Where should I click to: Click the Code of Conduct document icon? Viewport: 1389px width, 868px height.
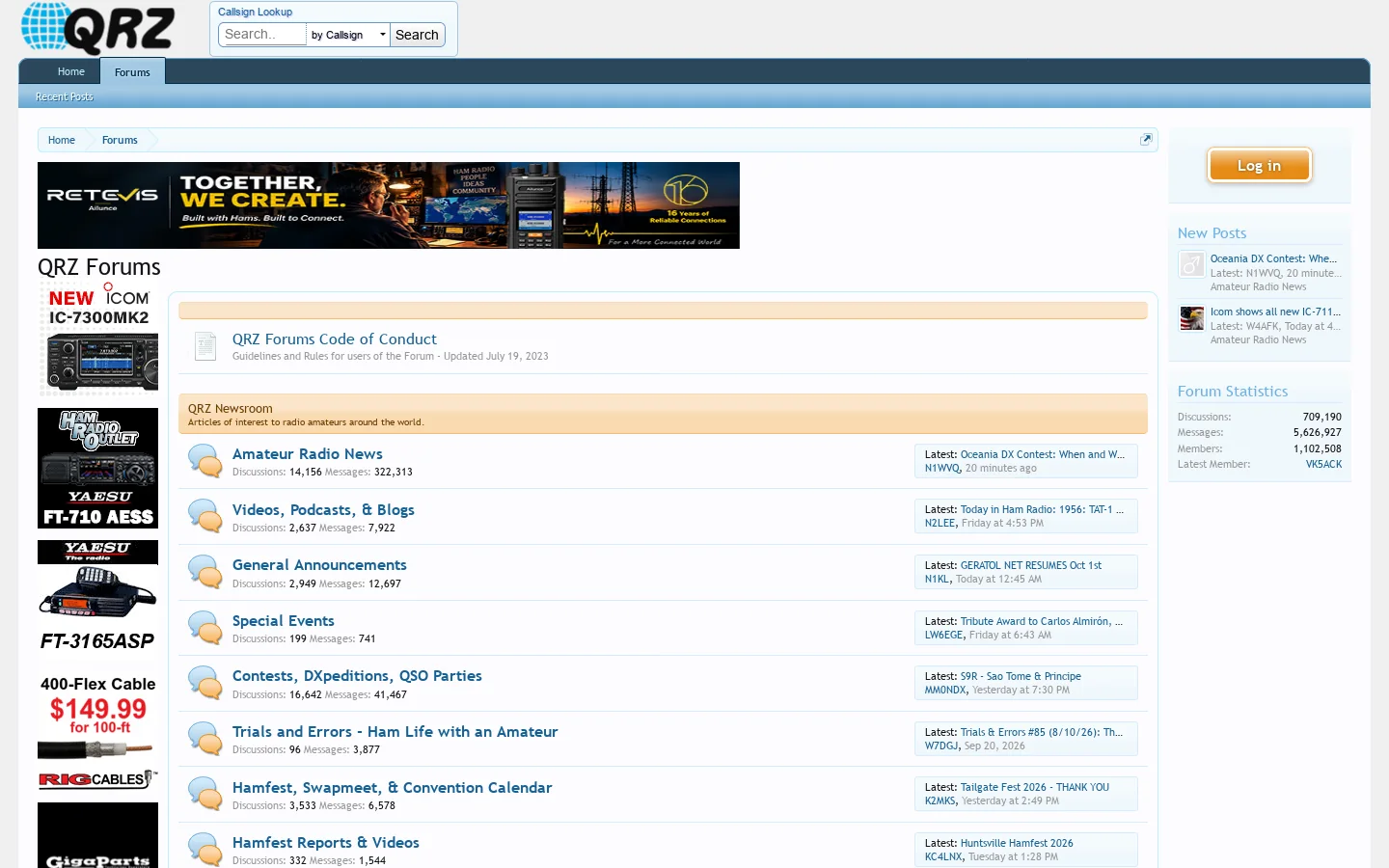pyautogui.click(x=205, y=346)
